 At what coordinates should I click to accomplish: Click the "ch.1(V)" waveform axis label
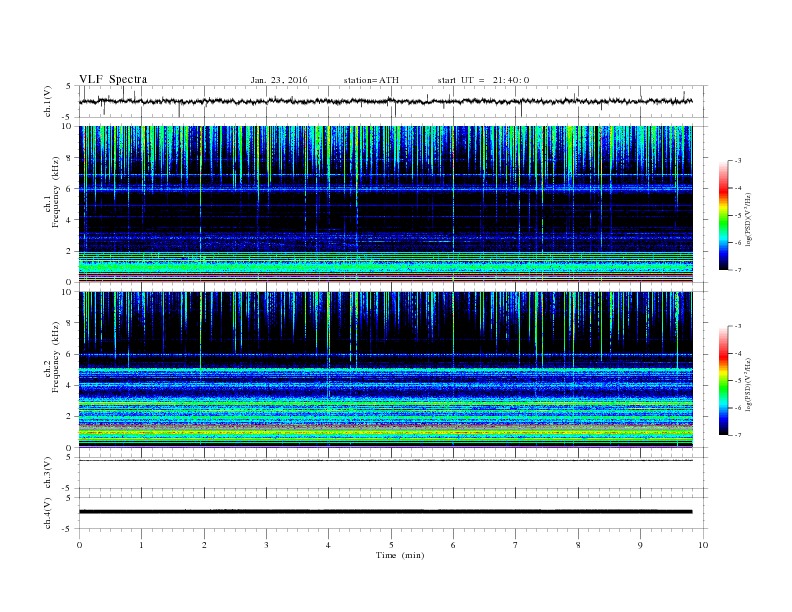(47, 101)
